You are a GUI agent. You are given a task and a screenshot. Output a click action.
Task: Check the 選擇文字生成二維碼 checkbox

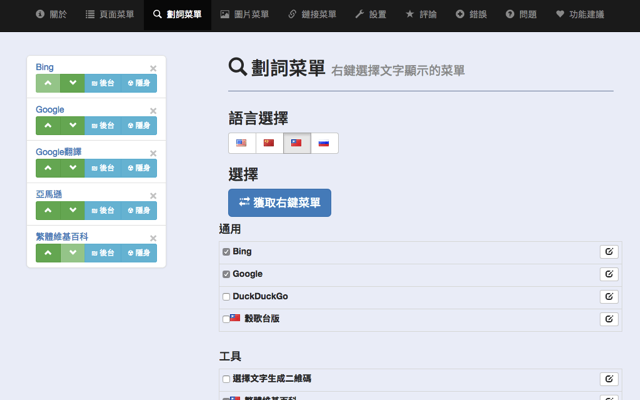pos(226,379)
